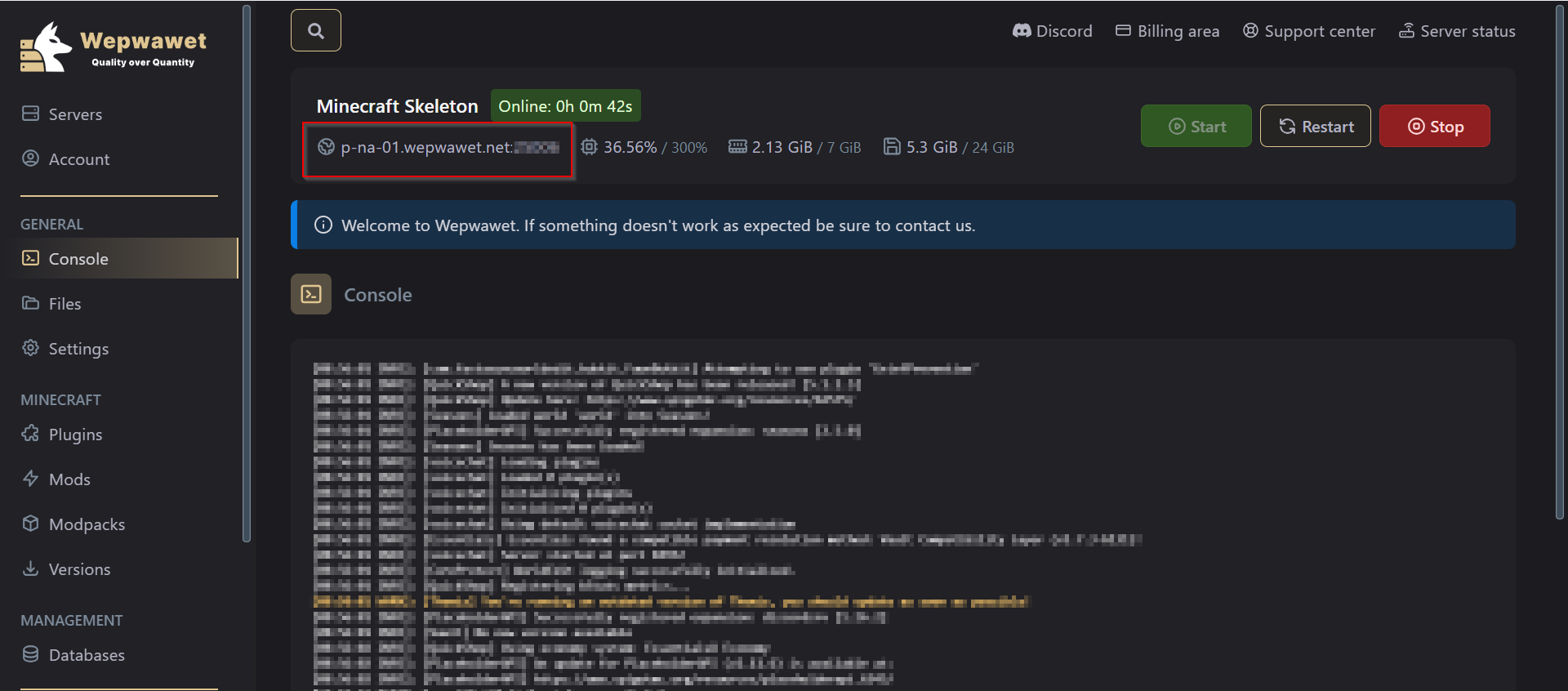Click the Mods lightning icon
The height and width of the screenshot is (691, 1568).
tap(30, 479)
